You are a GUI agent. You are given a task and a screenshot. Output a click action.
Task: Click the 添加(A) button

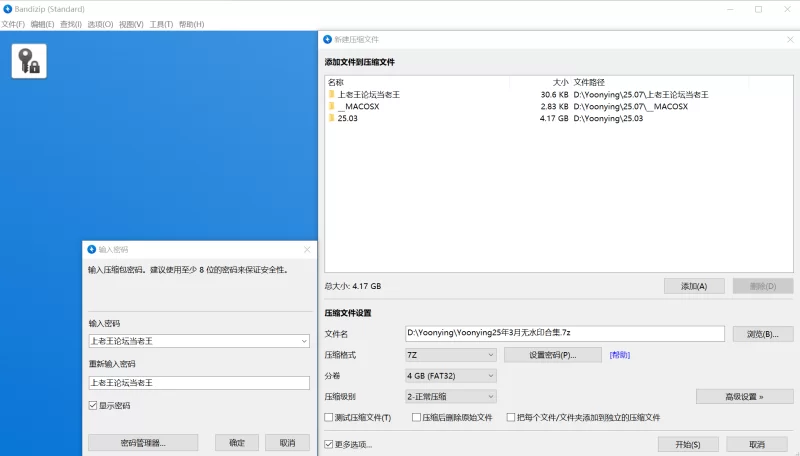tap(694, 286)
